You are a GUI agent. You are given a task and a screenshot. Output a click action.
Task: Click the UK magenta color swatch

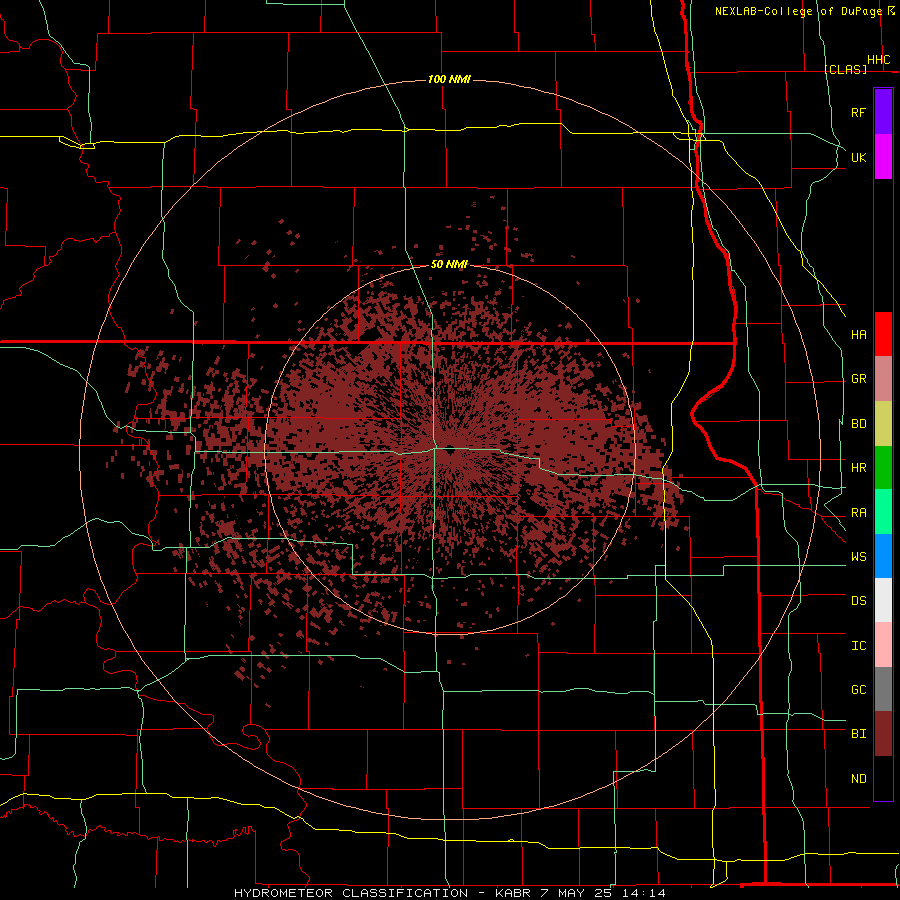point(883,157)
